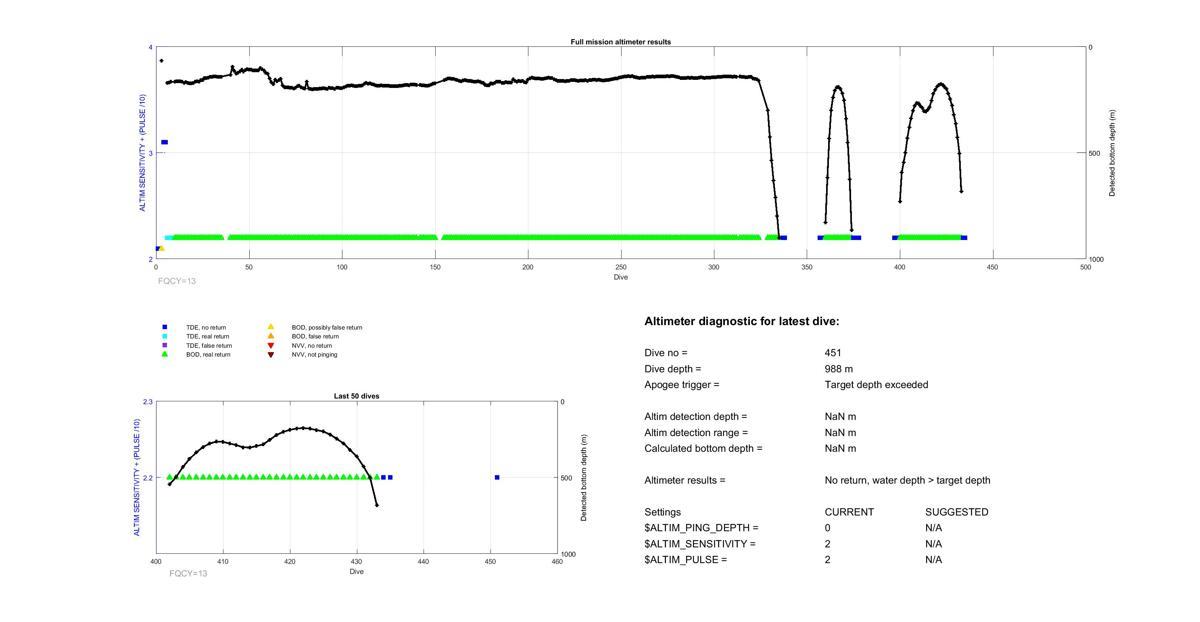Click the '$ALTIM_PING_DEPTH =' setting label
The height and width of the screenshot is (622, 1200).
pyautogui.click(x=701, y=528)
